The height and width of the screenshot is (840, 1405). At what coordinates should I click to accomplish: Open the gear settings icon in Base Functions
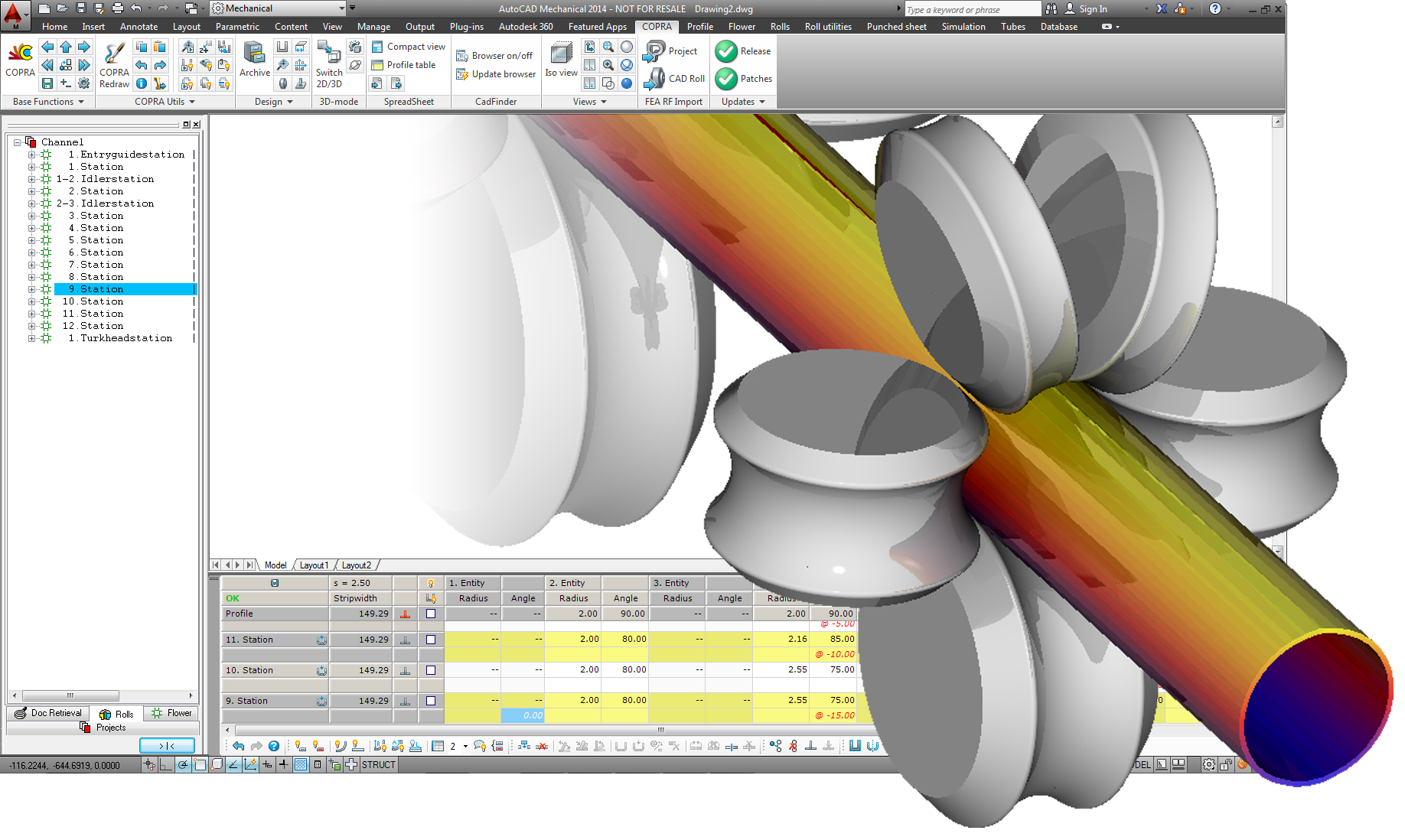(x=84, y=83)
